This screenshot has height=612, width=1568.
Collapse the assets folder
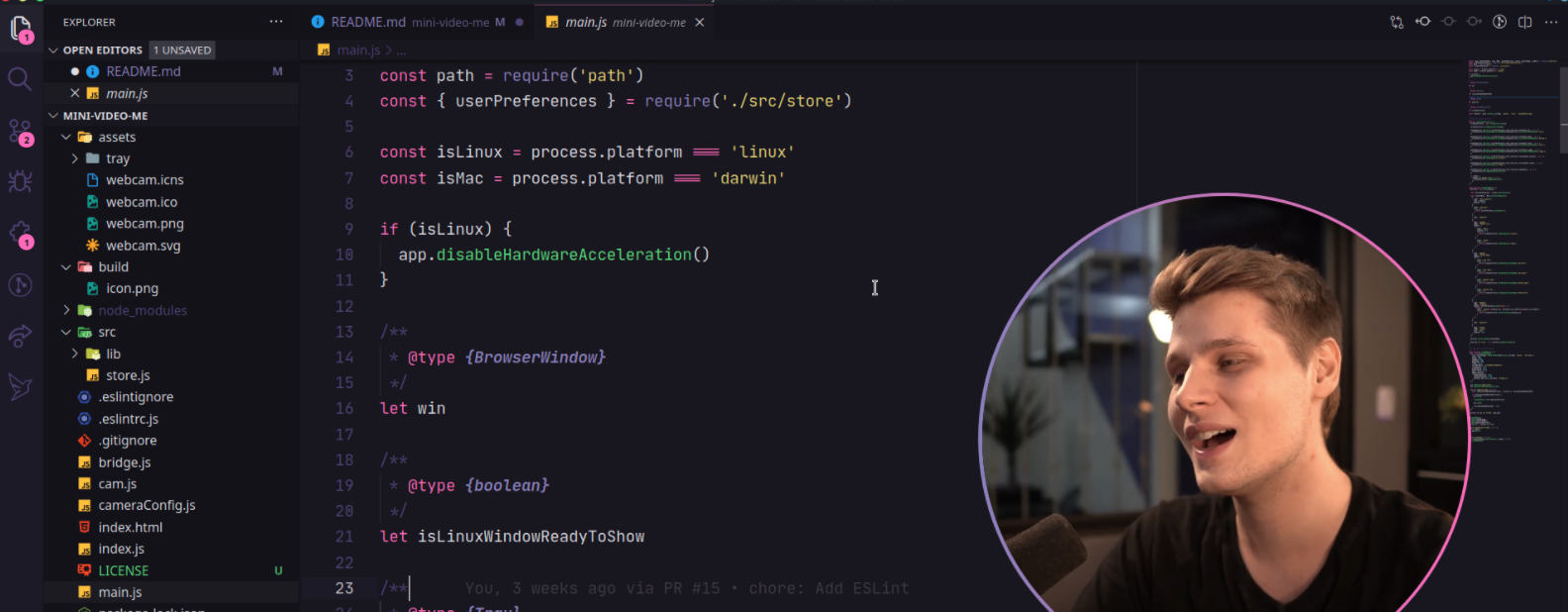point(65,137)
